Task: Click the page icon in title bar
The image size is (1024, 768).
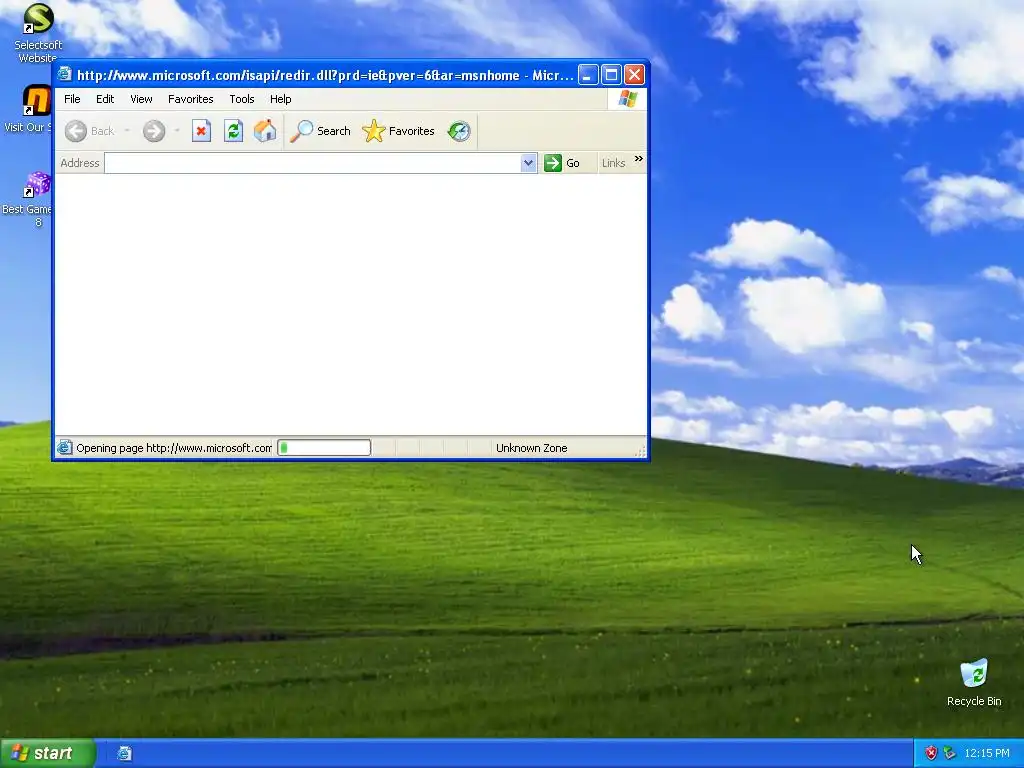Action: [x=65, y=74]
